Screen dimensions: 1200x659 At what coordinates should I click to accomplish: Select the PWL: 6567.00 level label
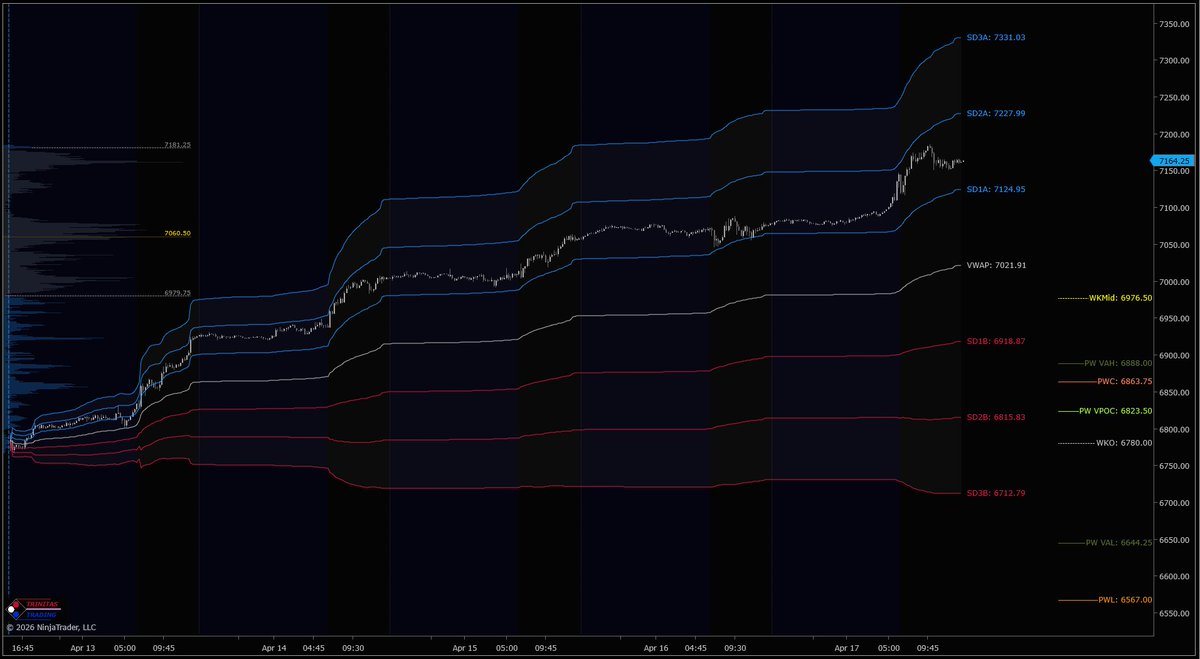pos(1125,600)
